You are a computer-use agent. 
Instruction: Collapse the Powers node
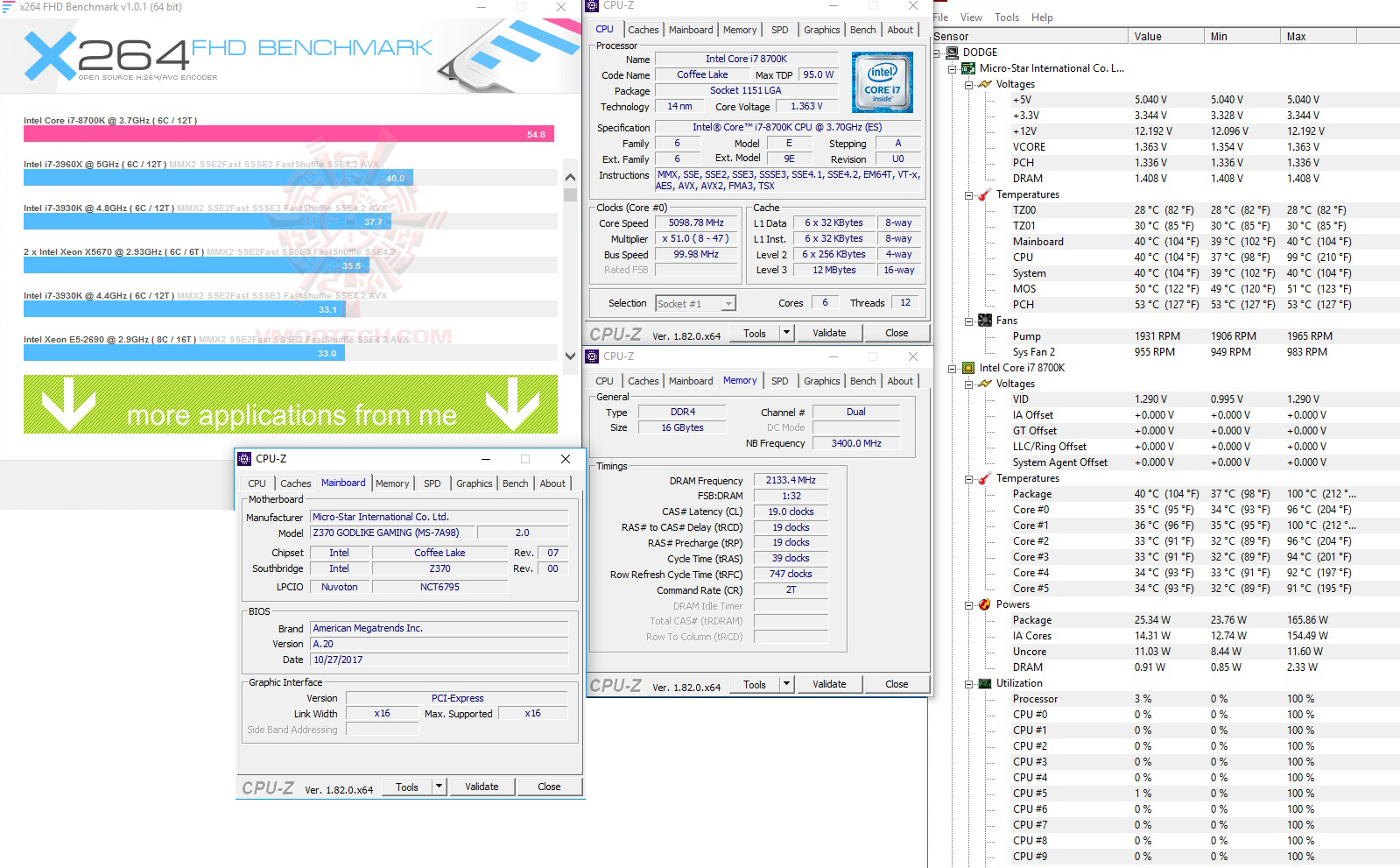[968, 605]
